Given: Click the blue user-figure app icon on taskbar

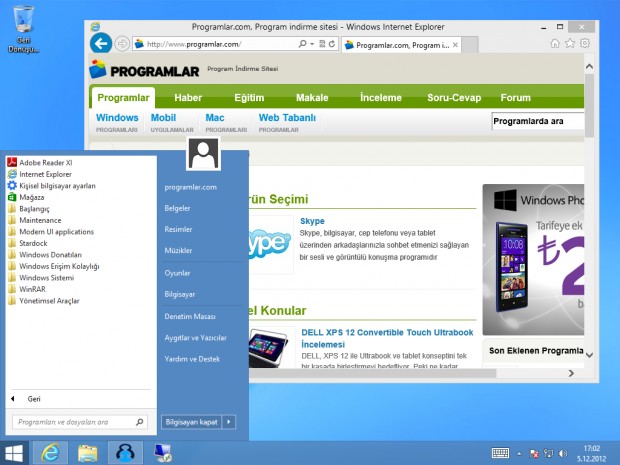Looking at the screenshot, I should (125, 453).
